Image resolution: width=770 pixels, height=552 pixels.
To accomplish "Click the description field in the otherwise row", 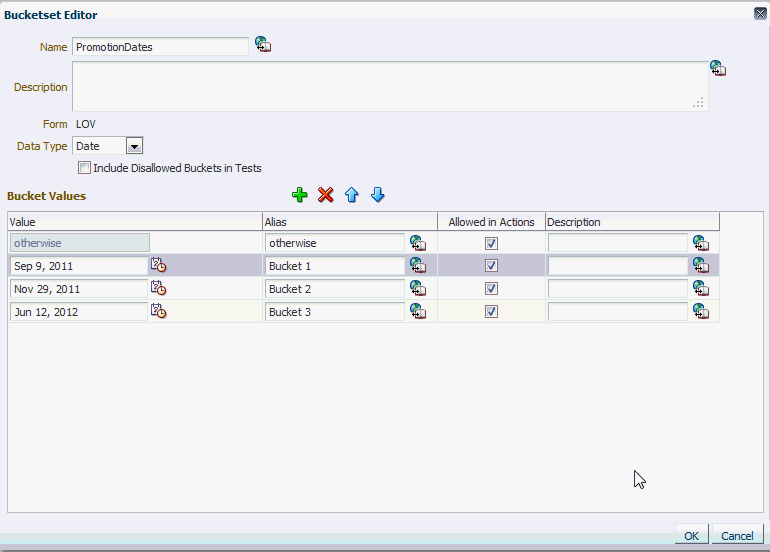I will pos(618,243).
